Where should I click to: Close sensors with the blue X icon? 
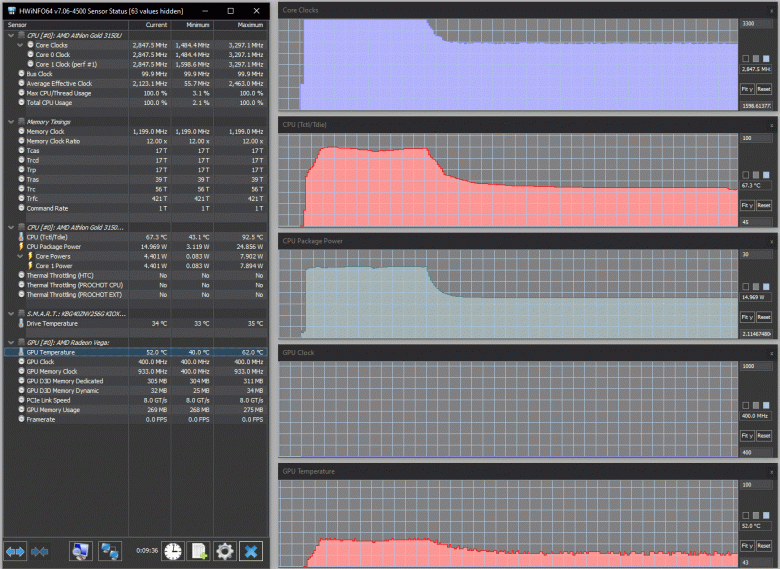click(x=251, y=551)
